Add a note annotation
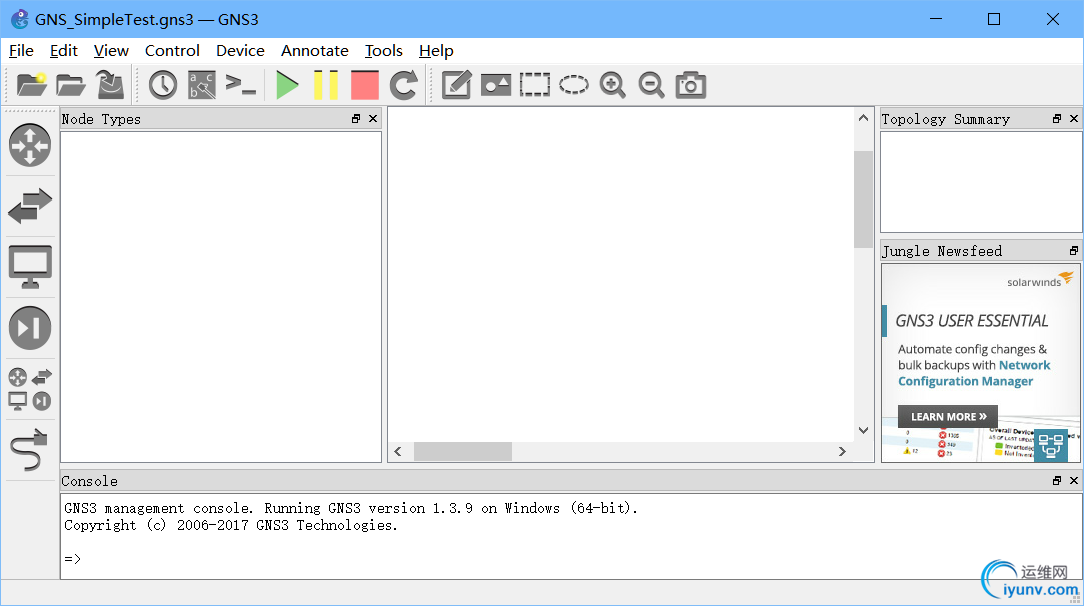Viewport: 1084px width, 606px height. click(457, 85)
